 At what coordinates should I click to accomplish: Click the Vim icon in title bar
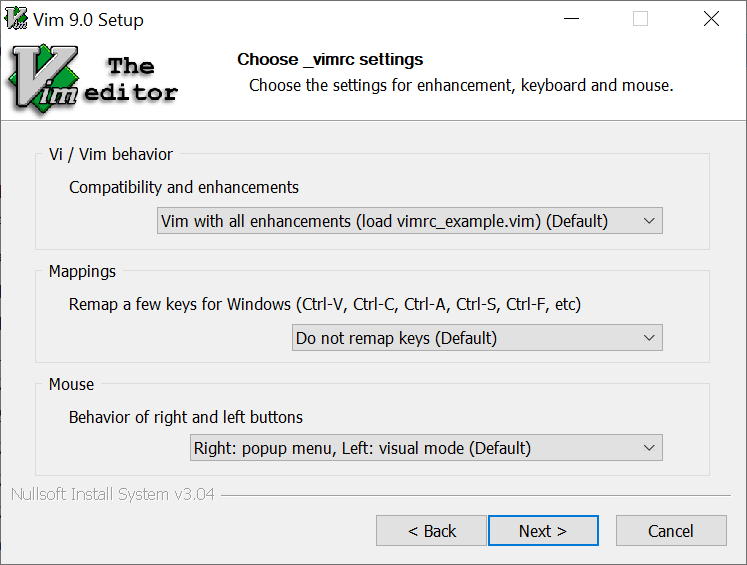16,19
